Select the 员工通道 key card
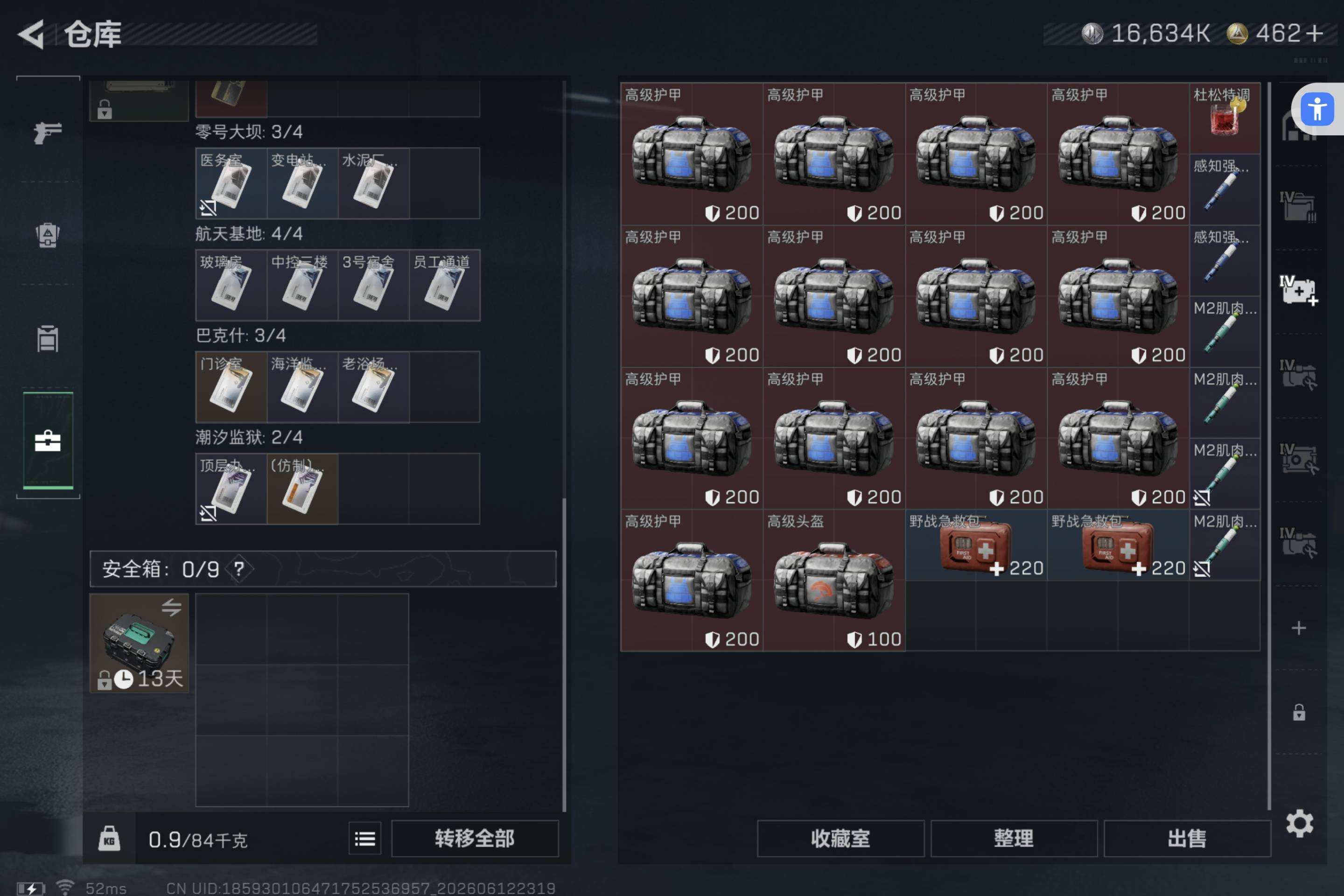This screenshot has width=1344, height=896. coord(445,285)
